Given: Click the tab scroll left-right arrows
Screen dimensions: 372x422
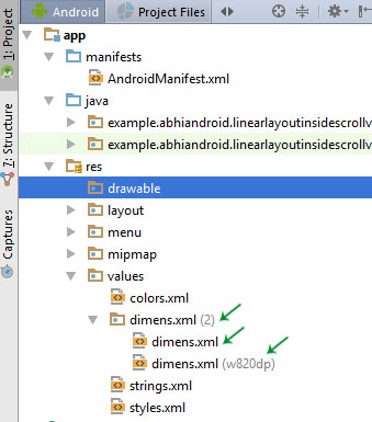Looking at the screenshot, I should pyautogui.click(x=227, y=12).
